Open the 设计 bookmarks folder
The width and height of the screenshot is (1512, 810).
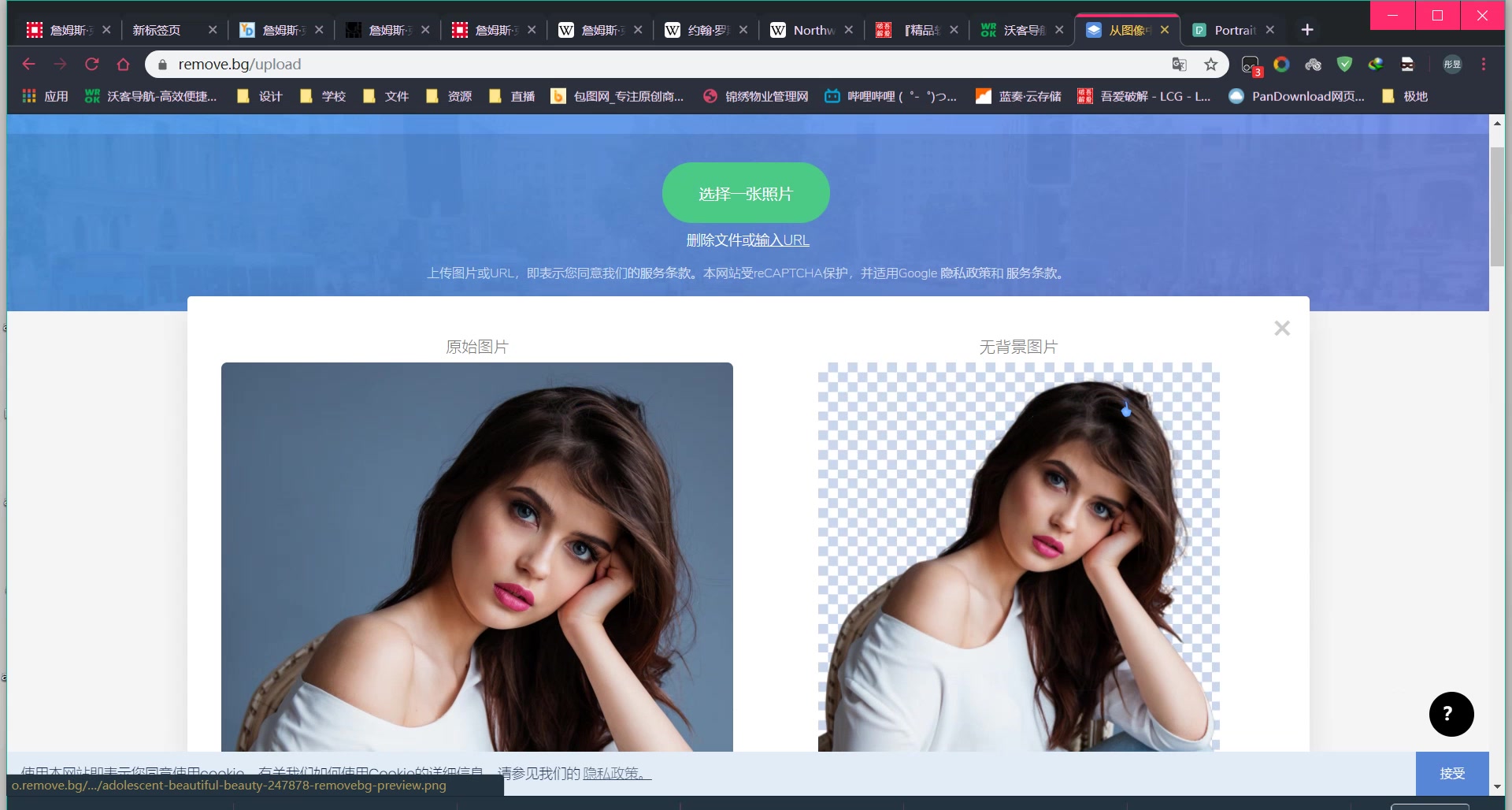point(259,96)
